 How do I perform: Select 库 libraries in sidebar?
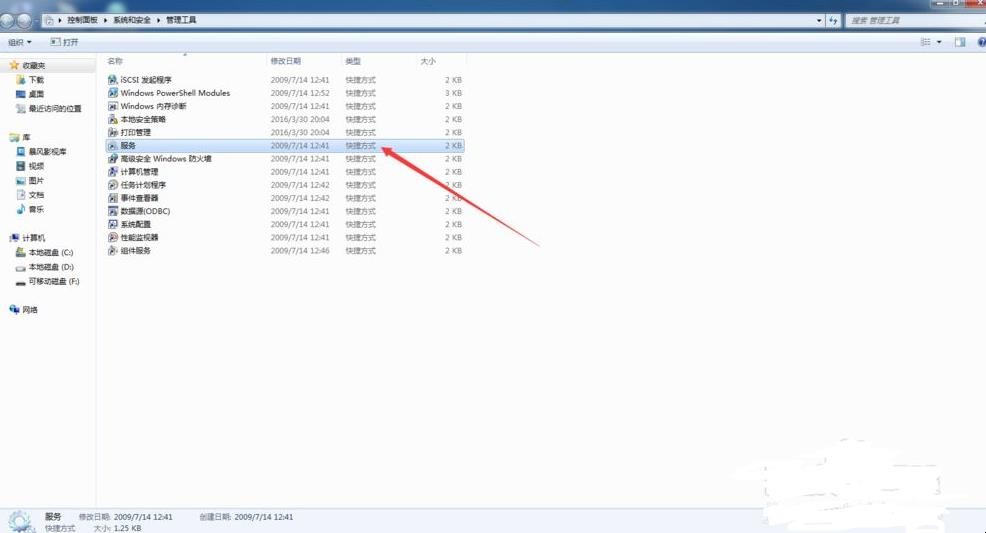[x=20, y=137]
